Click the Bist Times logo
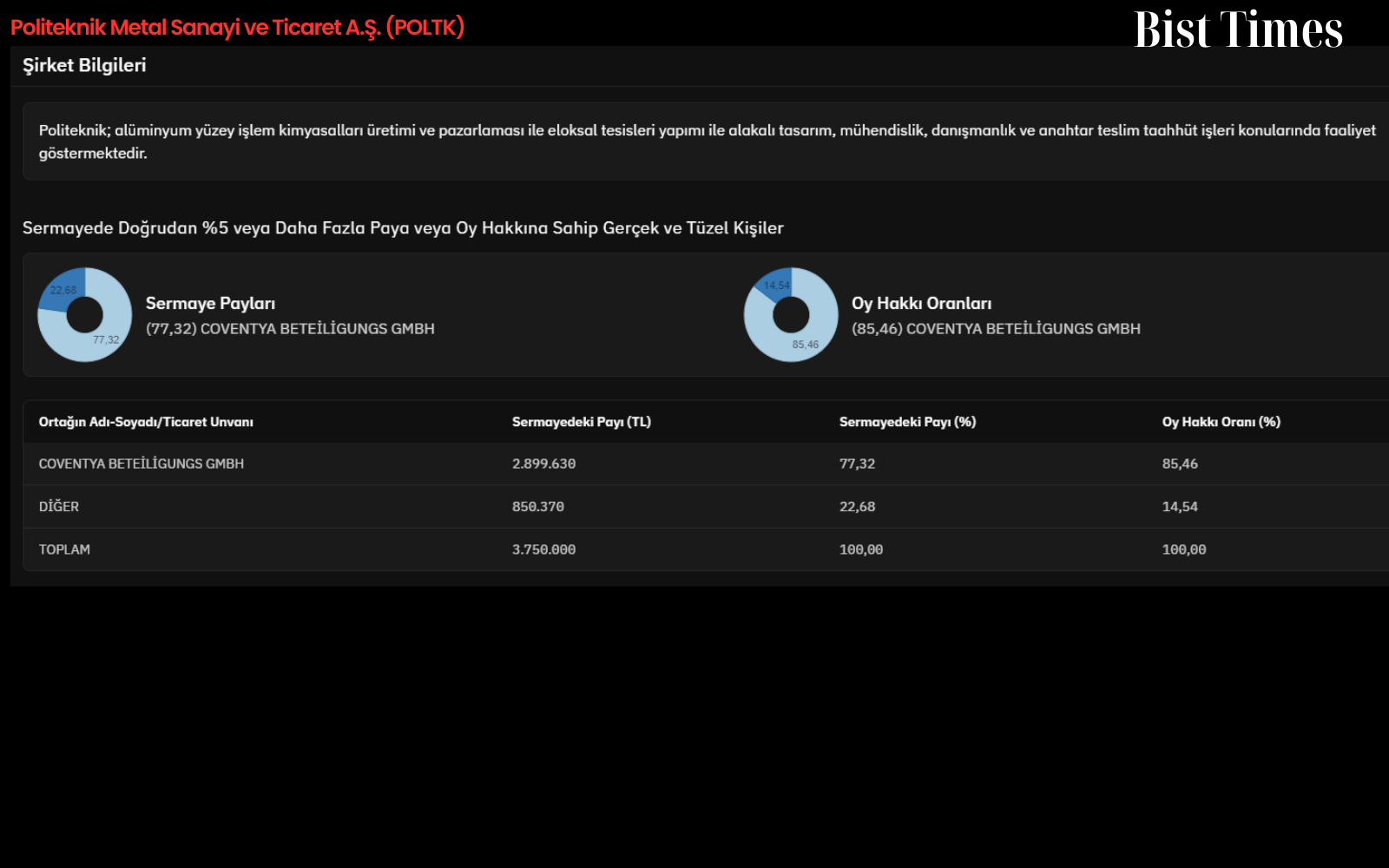 (x=1239, y=29)
